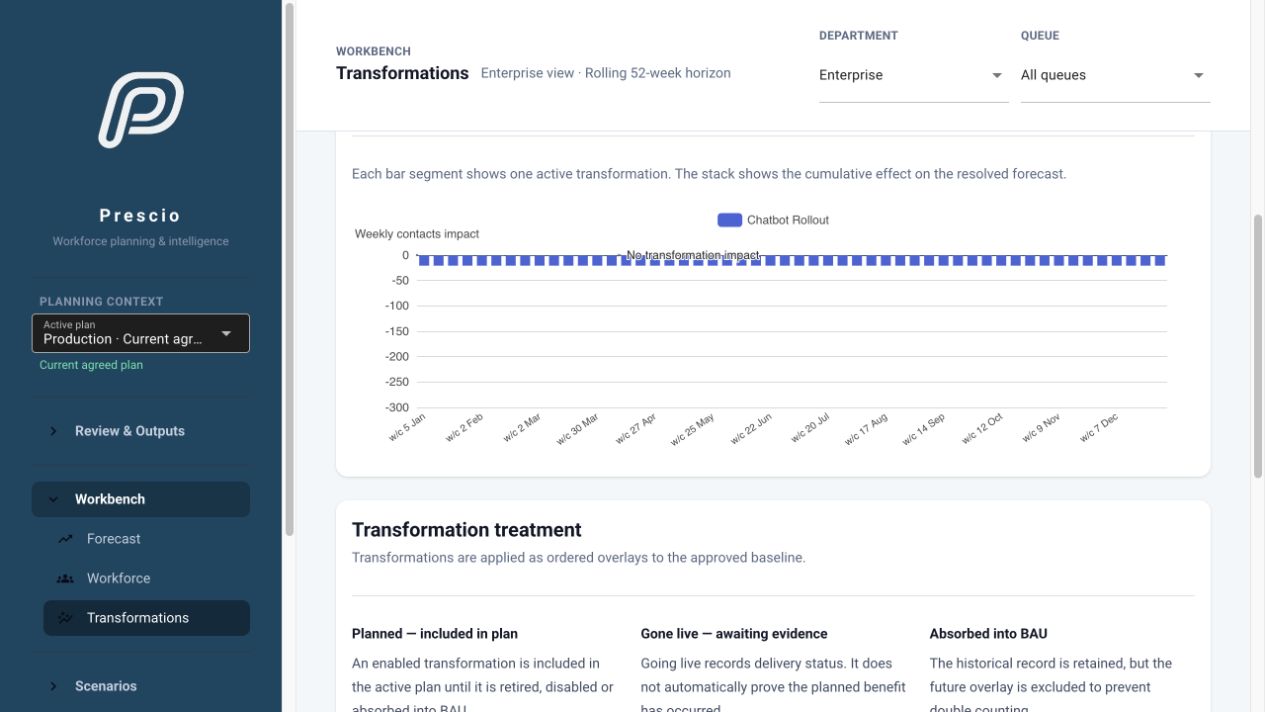Click the 'w/c 25 May' axis label
This screenshot has height=712, width=1265.
point(693,429)
